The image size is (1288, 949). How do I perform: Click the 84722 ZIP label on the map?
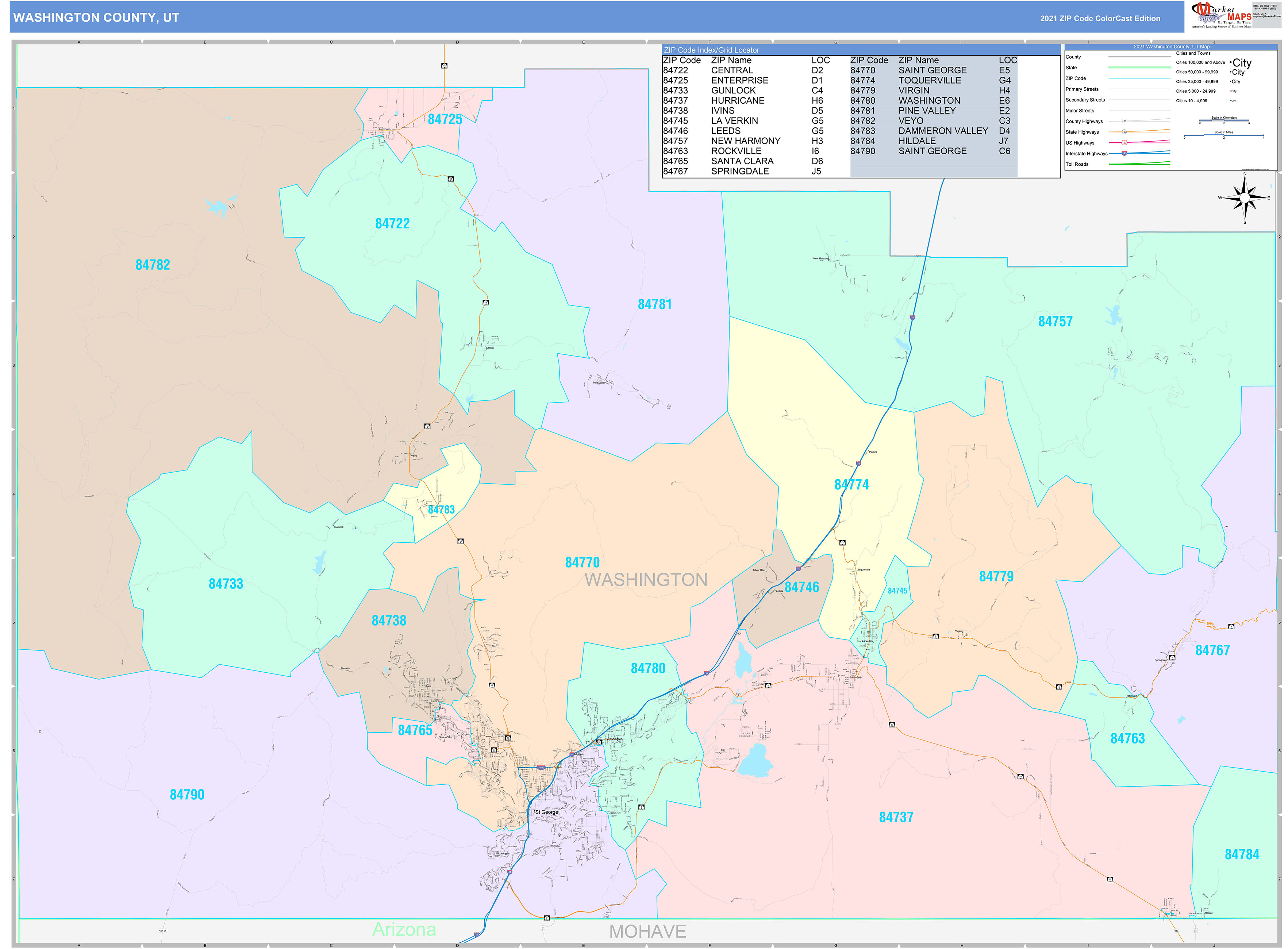[x=392, y=223]
